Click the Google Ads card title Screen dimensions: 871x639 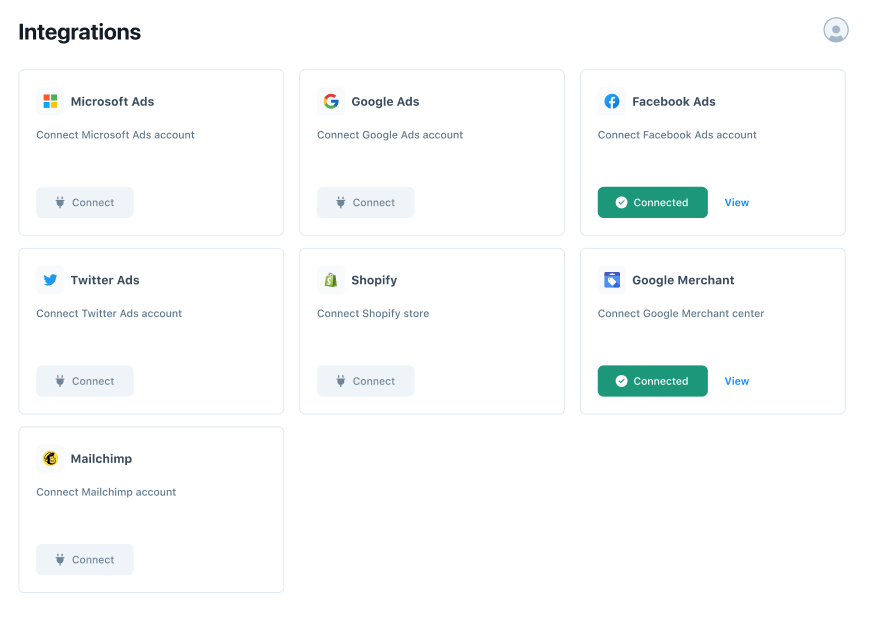click(x=385, y=102)
